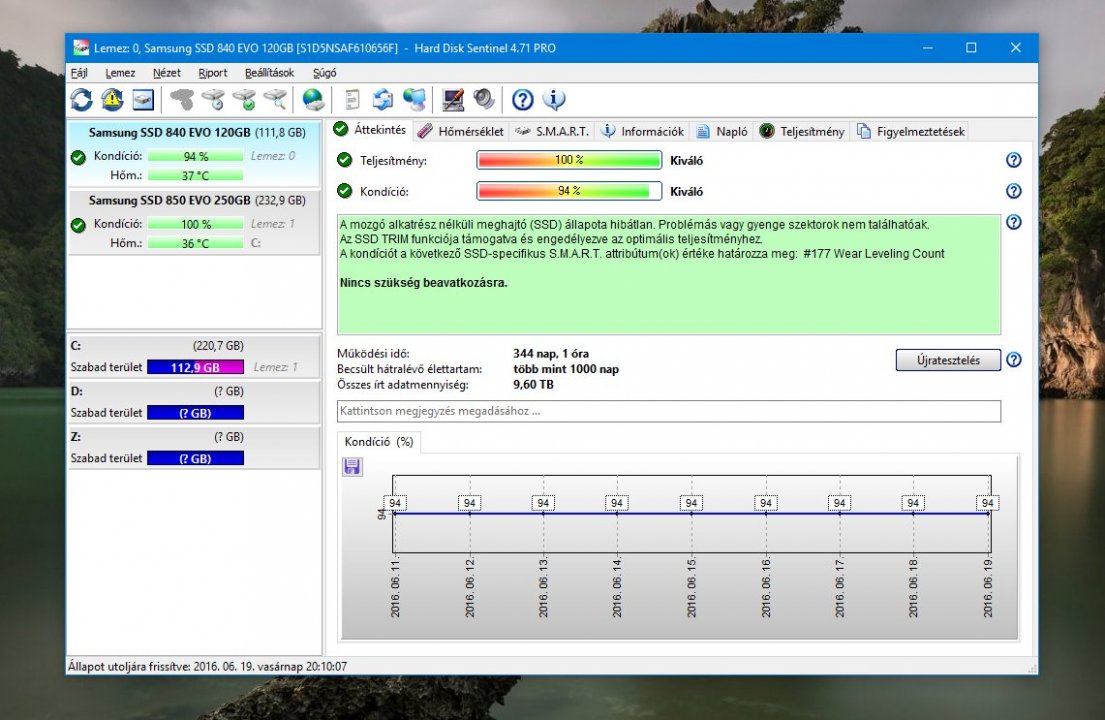Click the Kondíció 94 % gradient bar

(569, 191)
